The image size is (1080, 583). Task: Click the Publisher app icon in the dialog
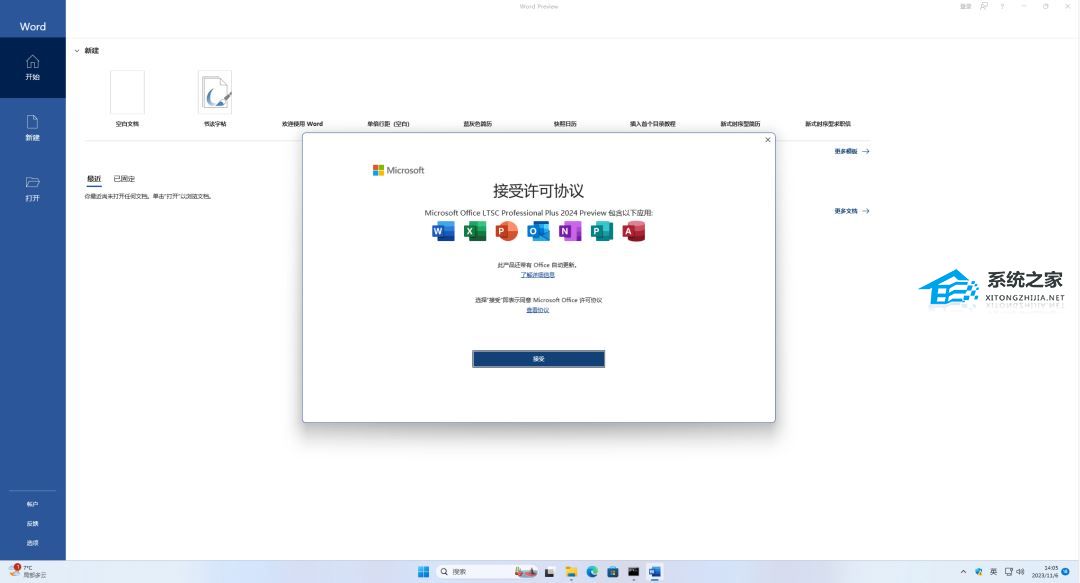point(601,231)
